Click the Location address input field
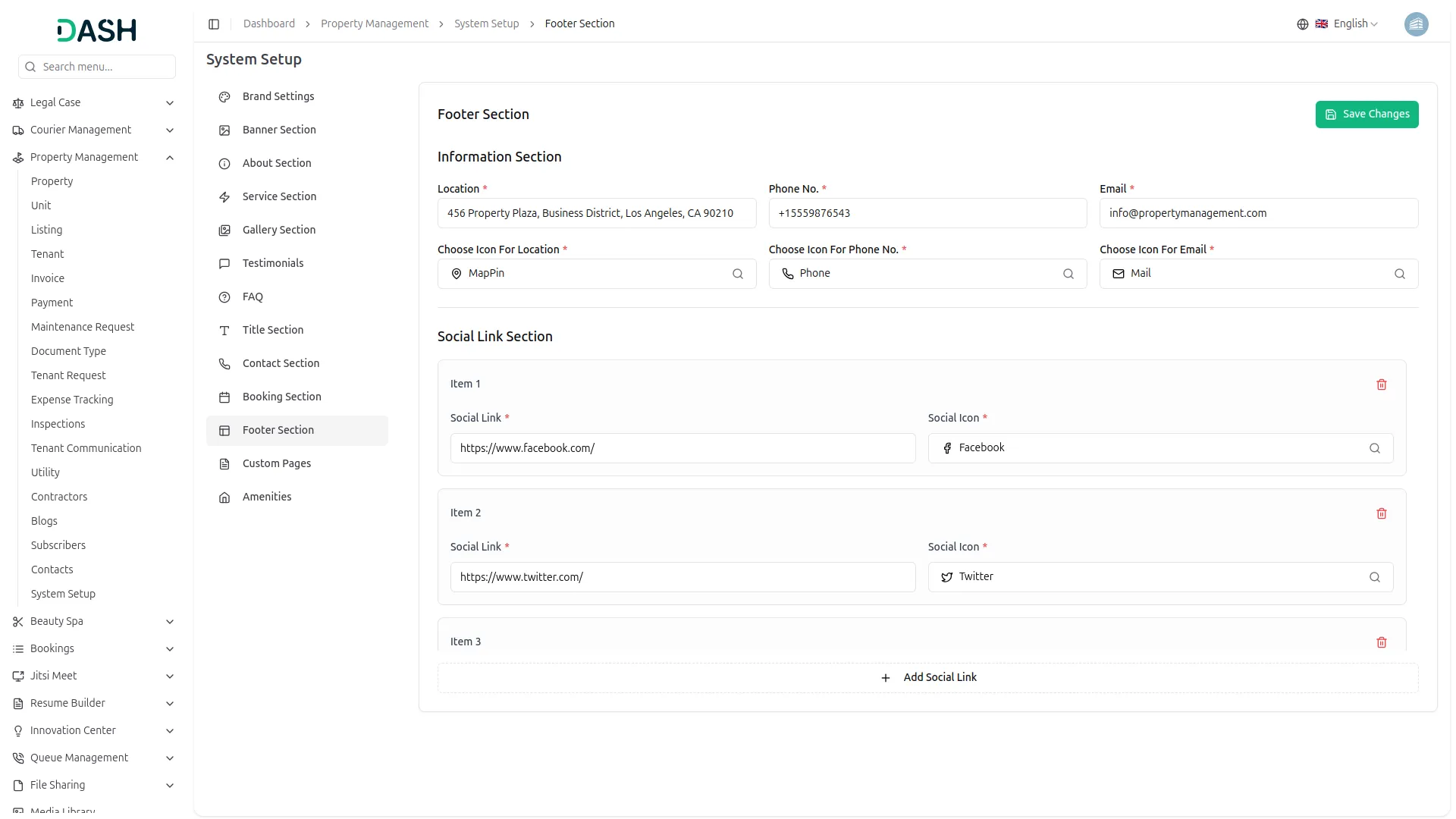Image resolution: width=1456 pixels, height=819 pixels. coord(596,213)
